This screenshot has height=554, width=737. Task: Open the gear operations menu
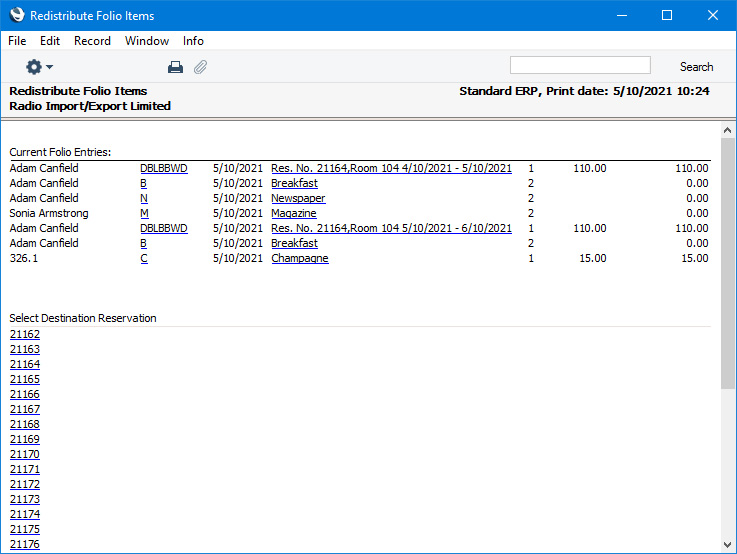coord(39,67)
